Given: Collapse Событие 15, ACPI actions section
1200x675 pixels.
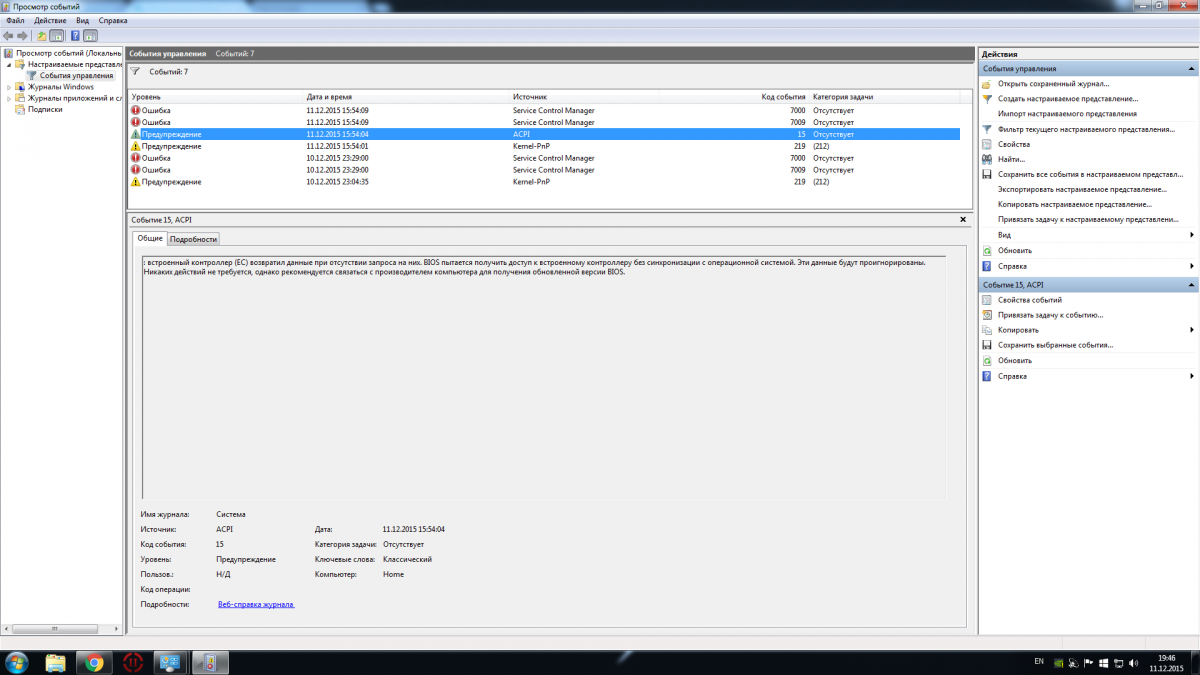Looking at the screenshot, I should point(1190,285).
